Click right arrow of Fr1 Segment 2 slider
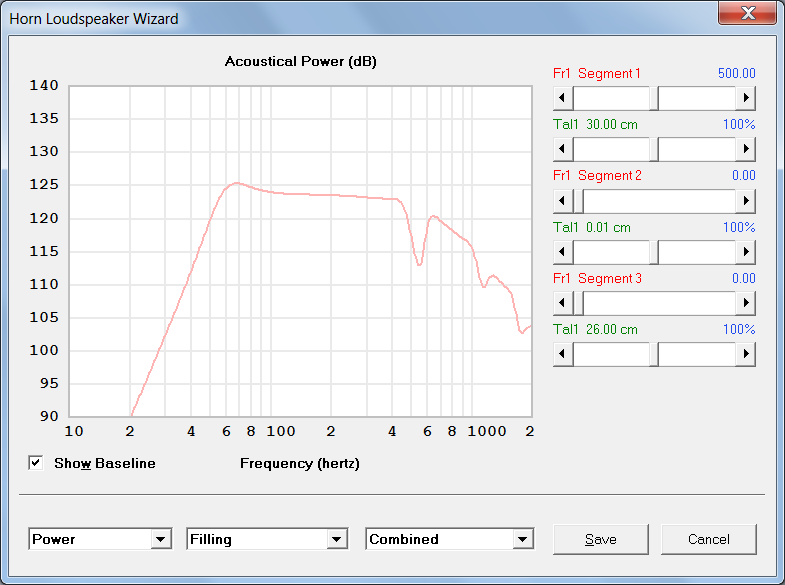This screenshot has height=585, width=785. pos(745,201)
